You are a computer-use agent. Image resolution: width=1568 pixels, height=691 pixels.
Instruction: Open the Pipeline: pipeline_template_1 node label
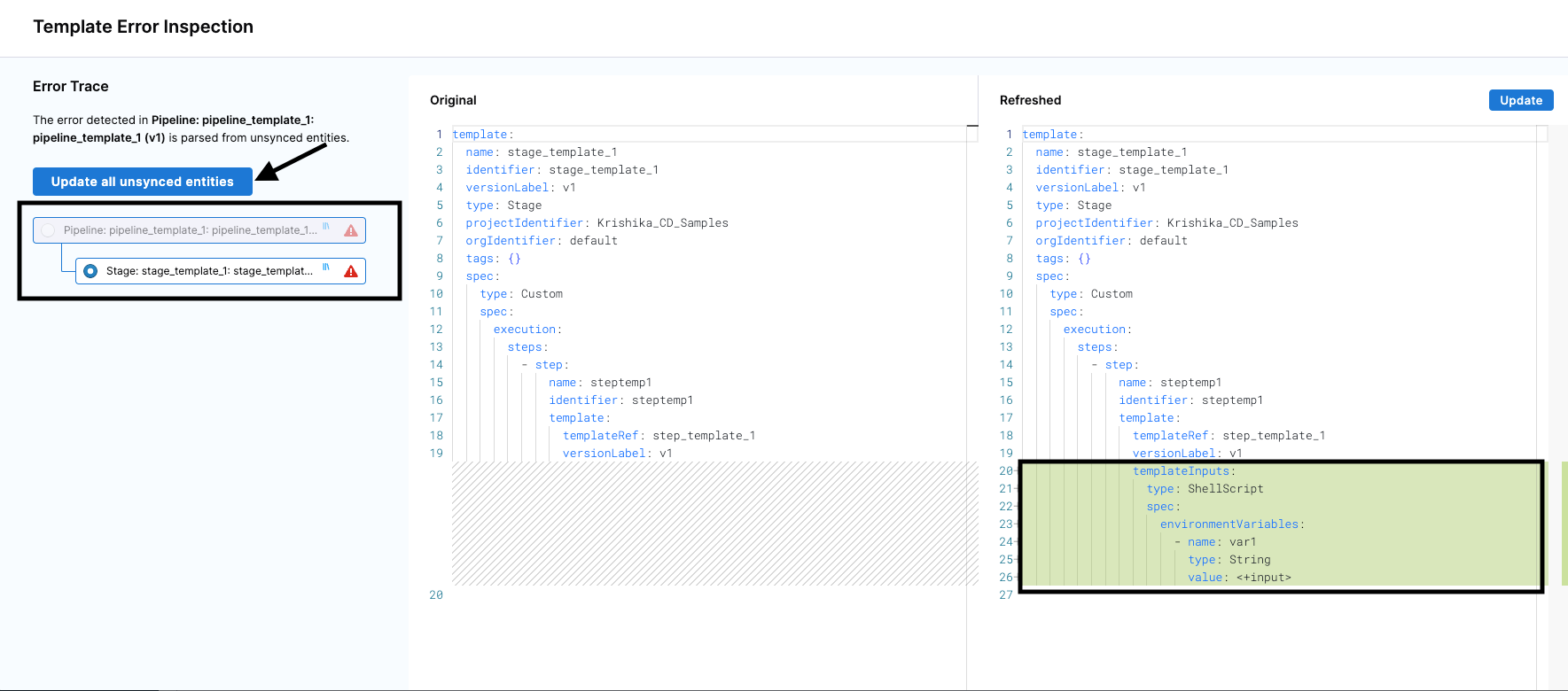190,230
